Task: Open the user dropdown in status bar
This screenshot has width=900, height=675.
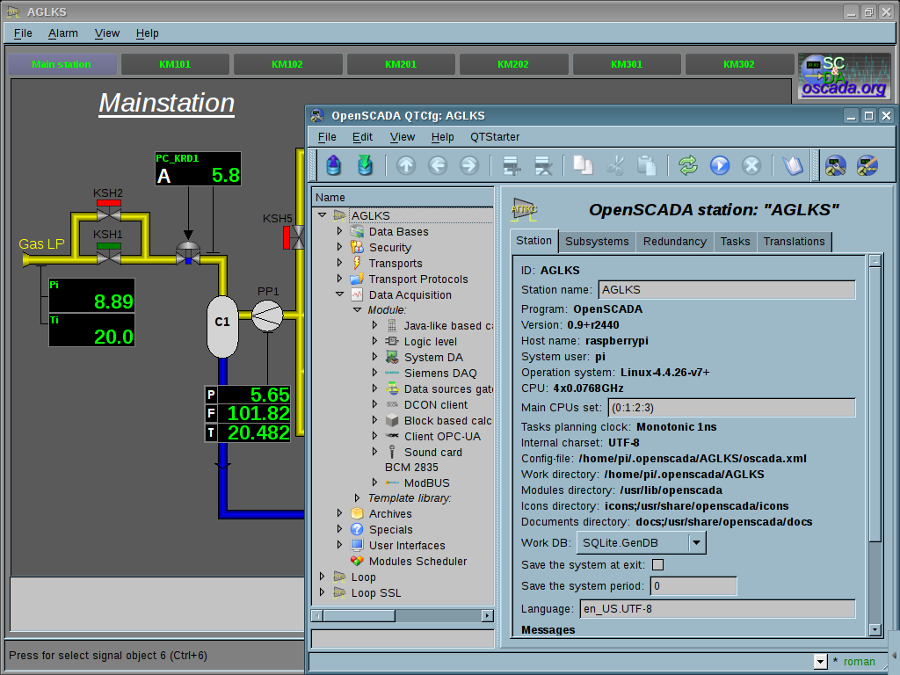Action: tap(820, 662)
